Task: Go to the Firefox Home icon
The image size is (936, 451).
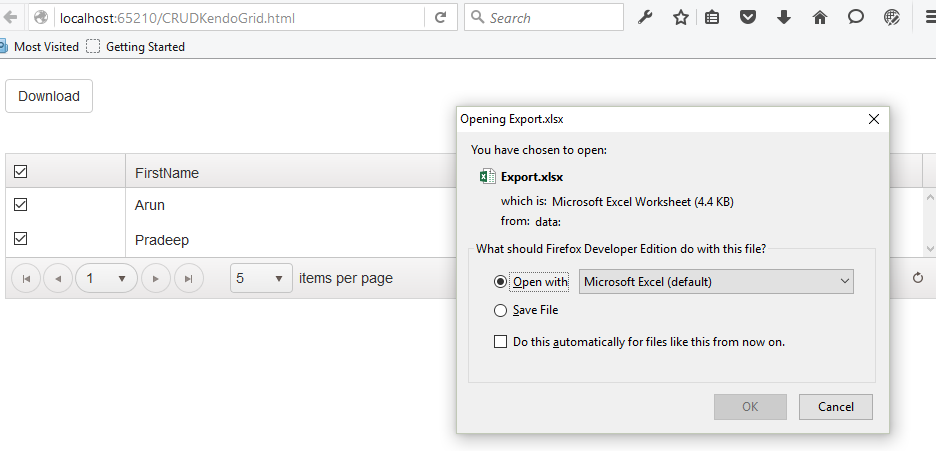Action: (820, 18)
